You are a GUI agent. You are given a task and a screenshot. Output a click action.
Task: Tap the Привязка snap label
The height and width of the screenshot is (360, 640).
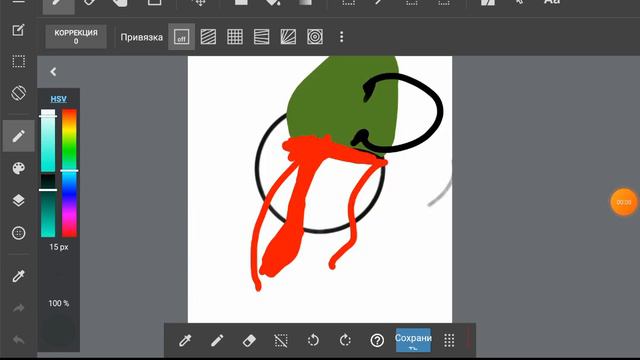click(142, 37)
